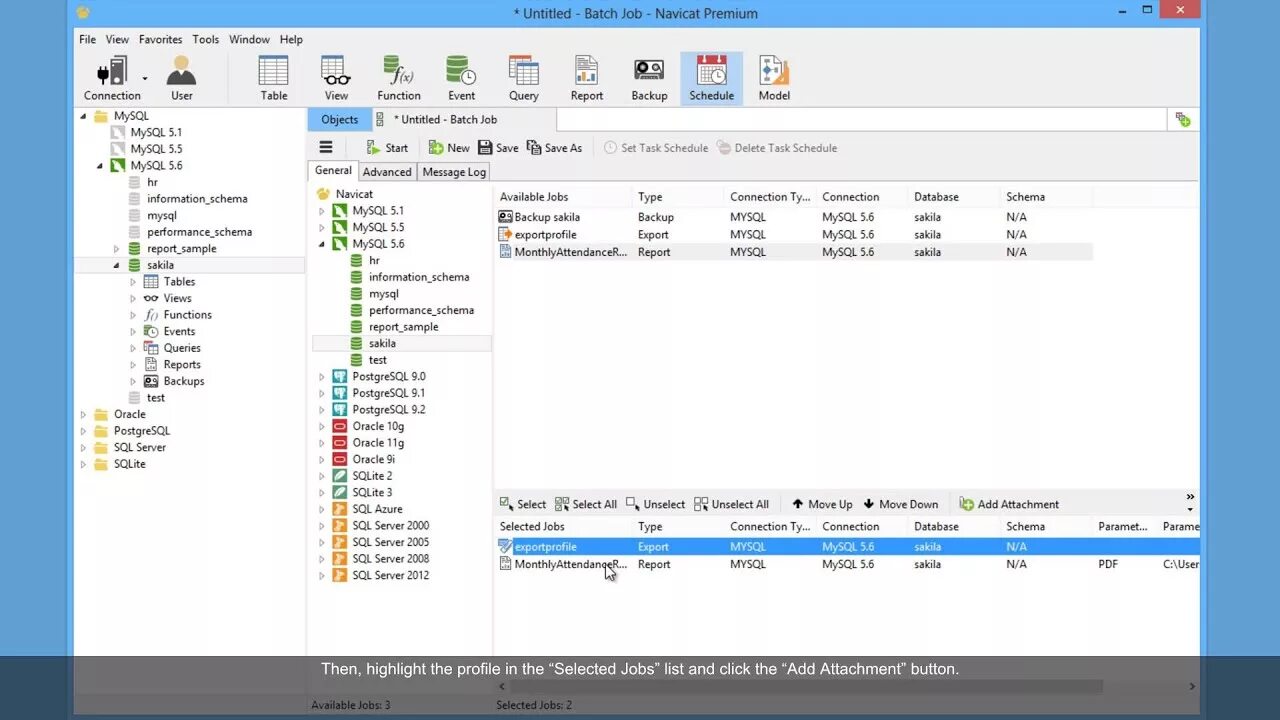This screenshot has height=720, width=1280.
Task: Expand PostgreSQL 9.0 in the General tree
Action: (322, 377)
